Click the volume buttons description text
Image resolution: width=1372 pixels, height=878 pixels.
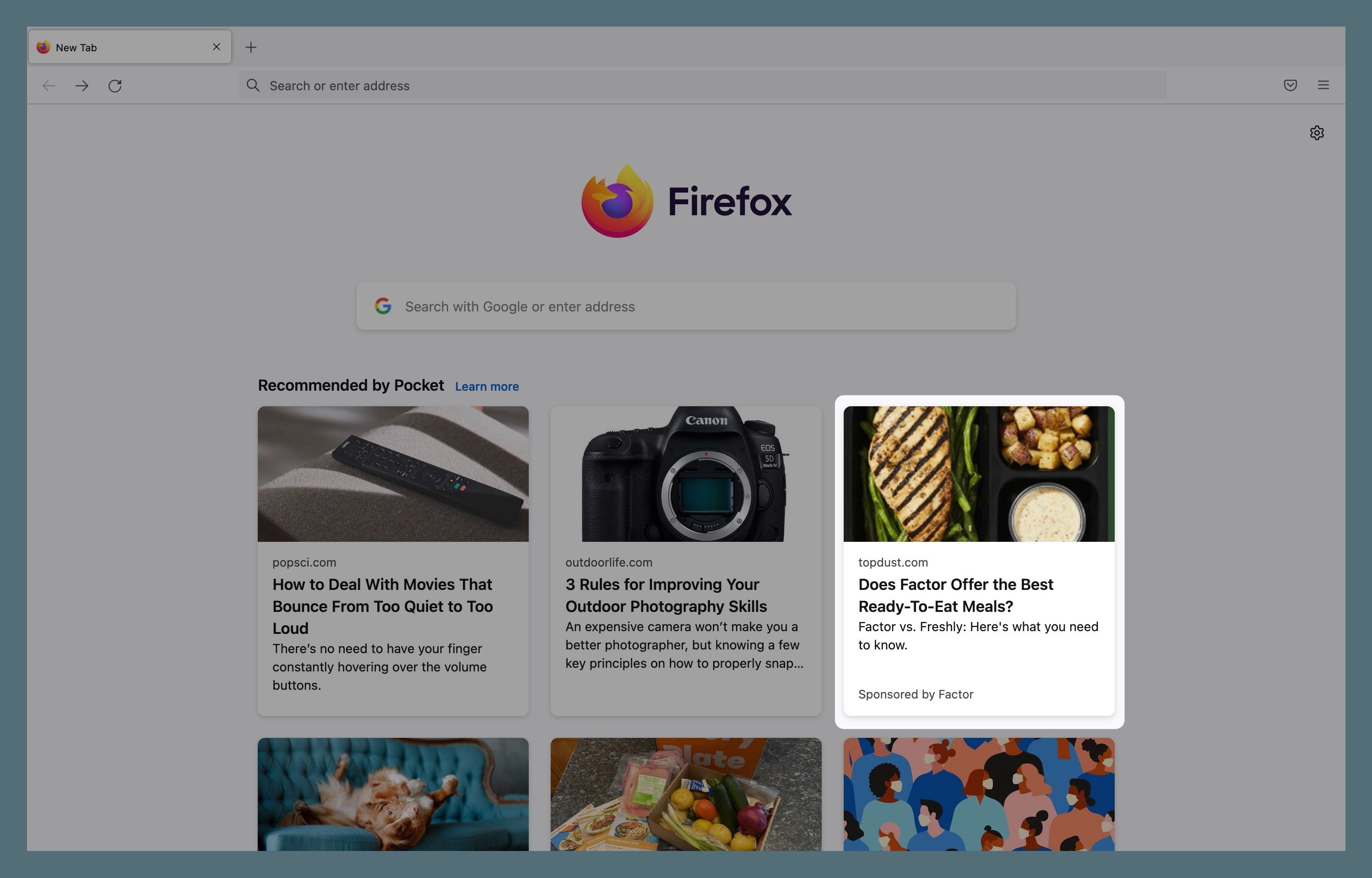[x=380, y=667]
